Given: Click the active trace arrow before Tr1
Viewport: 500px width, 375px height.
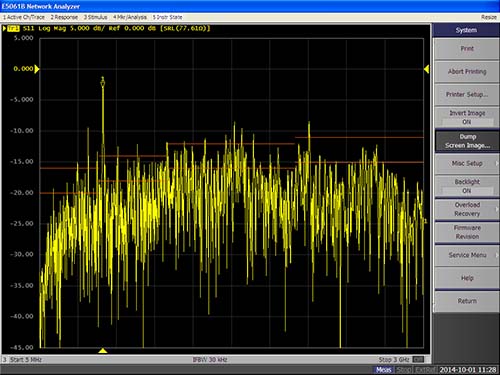Looking at the screenshot, I should tap(4, 28).
